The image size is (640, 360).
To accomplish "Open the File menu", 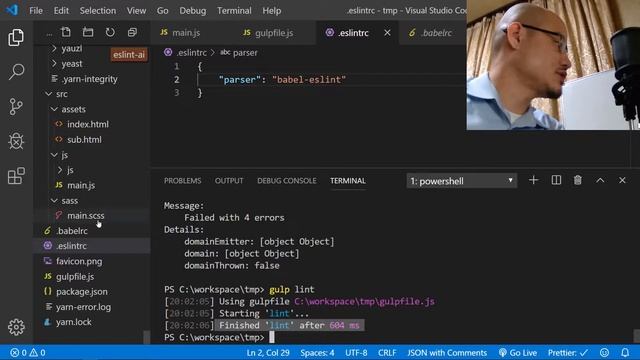I will point(36,11).
